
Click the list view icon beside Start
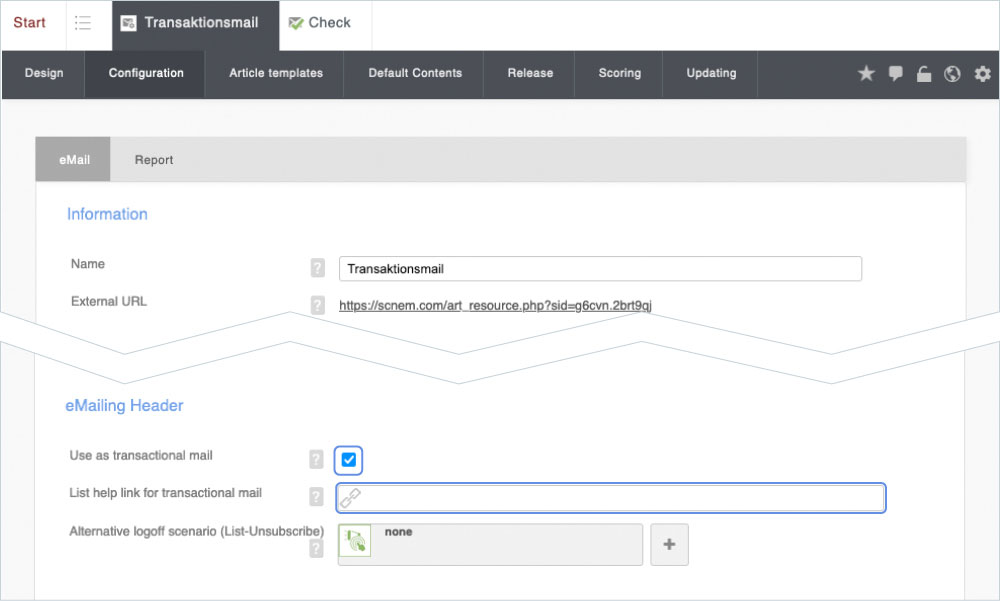[83, 23]
